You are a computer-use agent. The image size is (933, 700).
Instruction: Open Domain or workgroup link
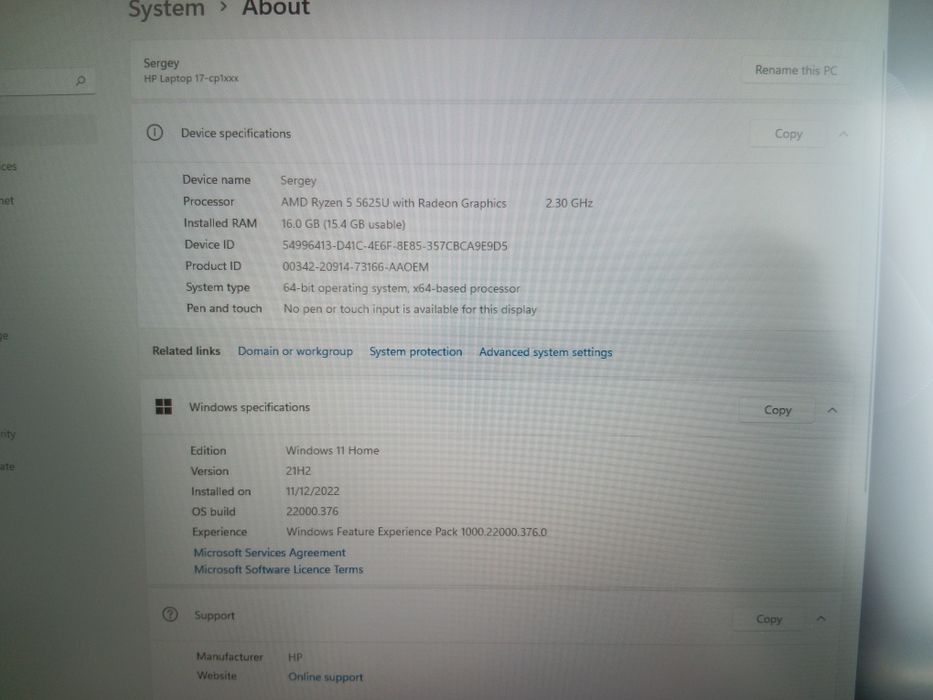click(x=295, y=351)
